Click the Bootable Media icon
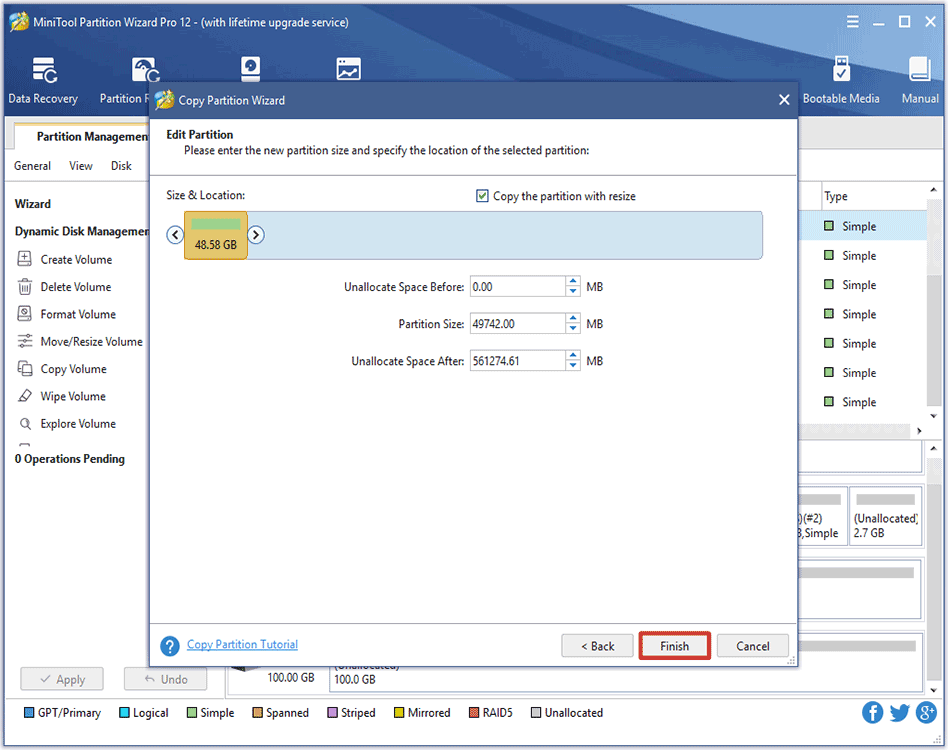The image size is (950, 750). [841, 80]
